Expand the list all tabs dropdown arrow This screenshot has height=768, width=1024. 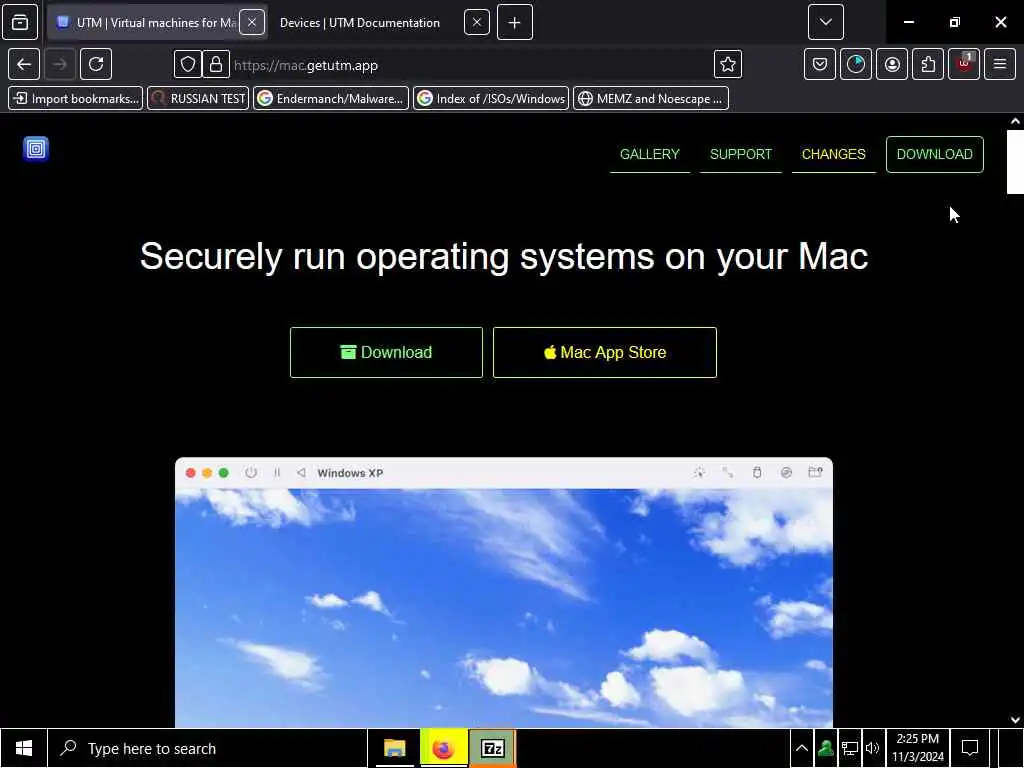click(825, 22)
